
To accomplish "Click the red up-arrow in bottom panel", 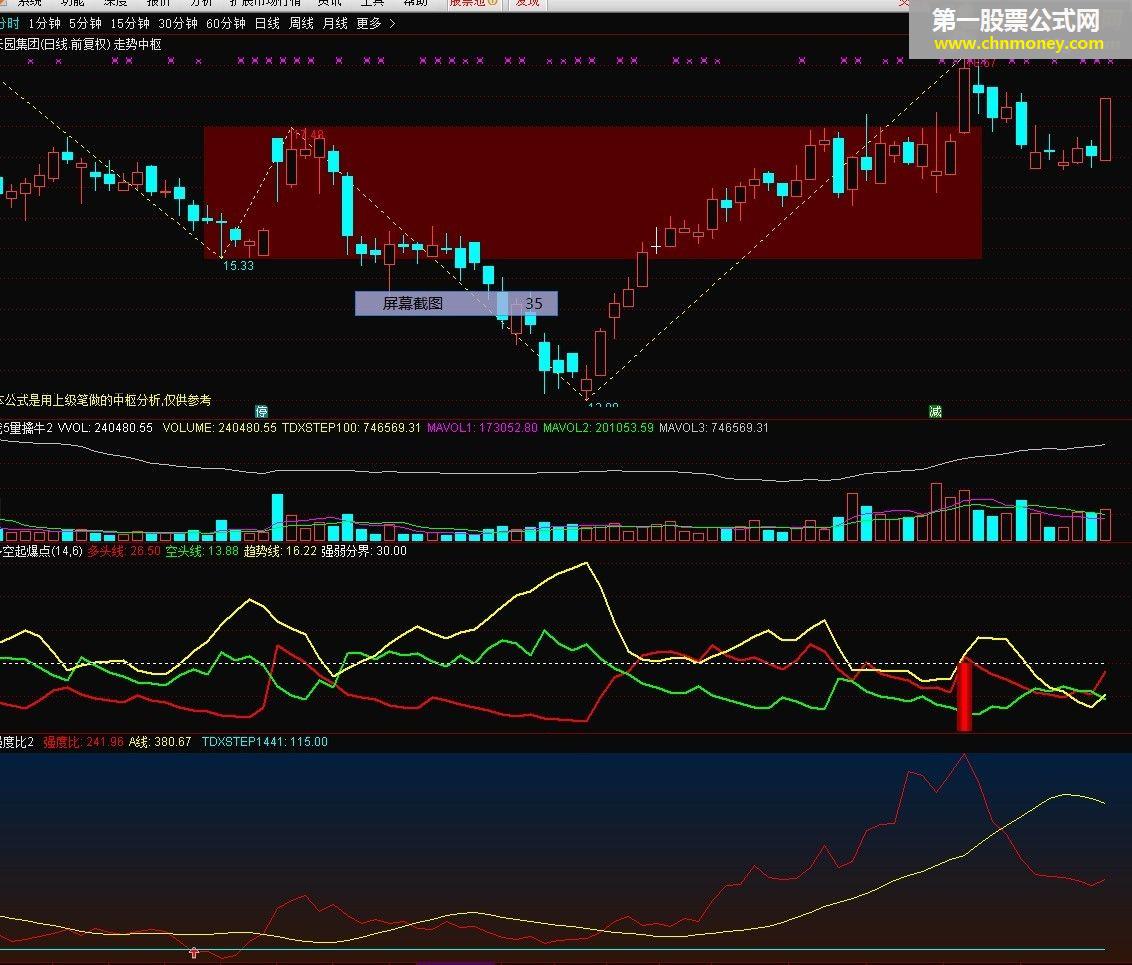I will (x=193, y=953).
